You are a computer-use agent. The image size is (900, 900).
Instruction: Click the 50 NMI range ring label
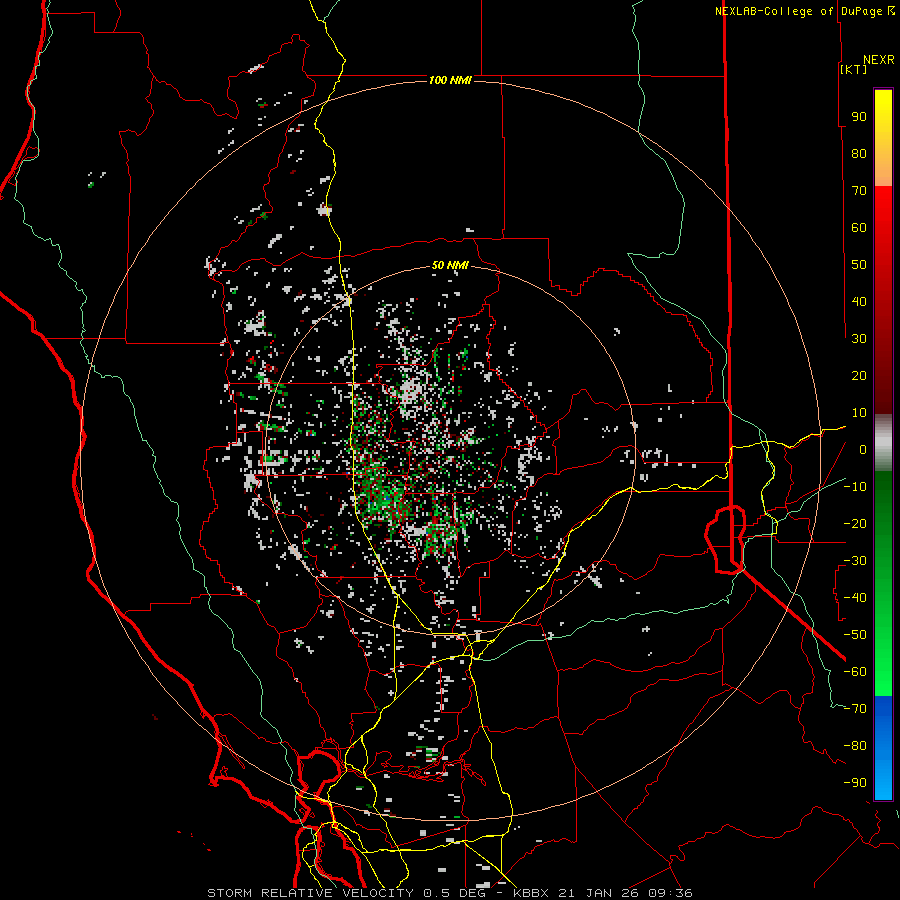pos(449,265)
